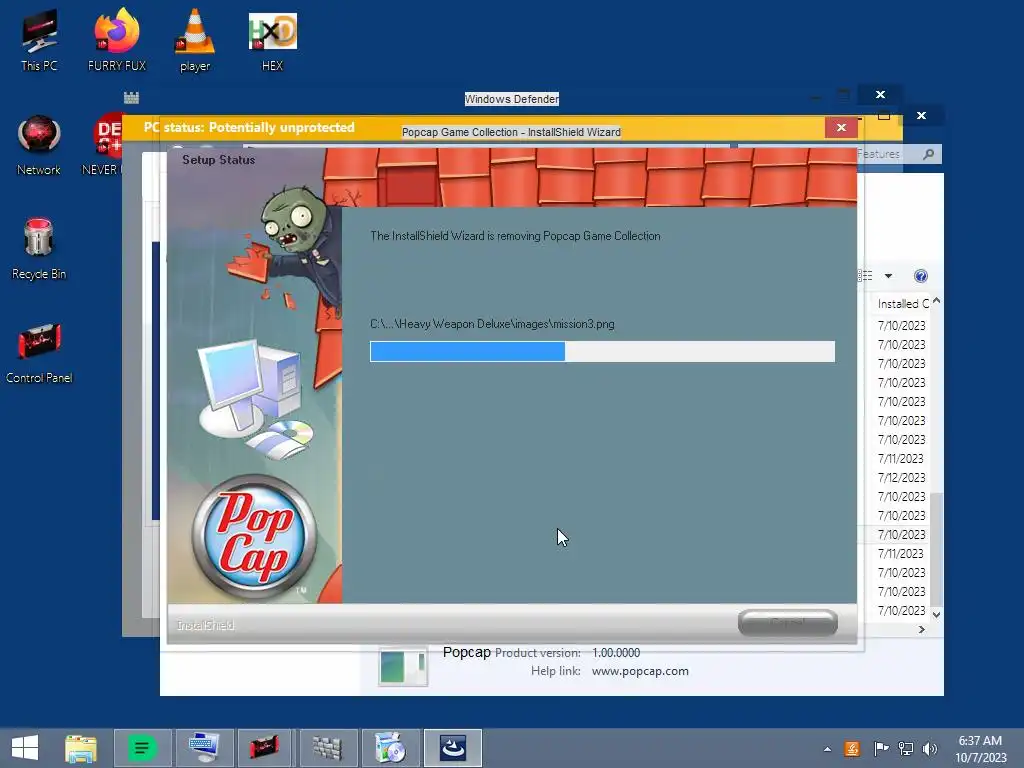Click the mission3.png file path text
The width and height of the screenshot is (1024, 768).
tap(492, 324)
